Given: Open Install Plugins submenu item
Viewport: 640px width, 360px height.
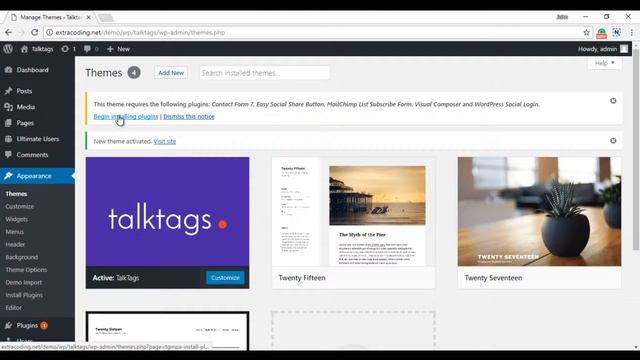Looking at the screenshot, I should click(x=24, y=295).
